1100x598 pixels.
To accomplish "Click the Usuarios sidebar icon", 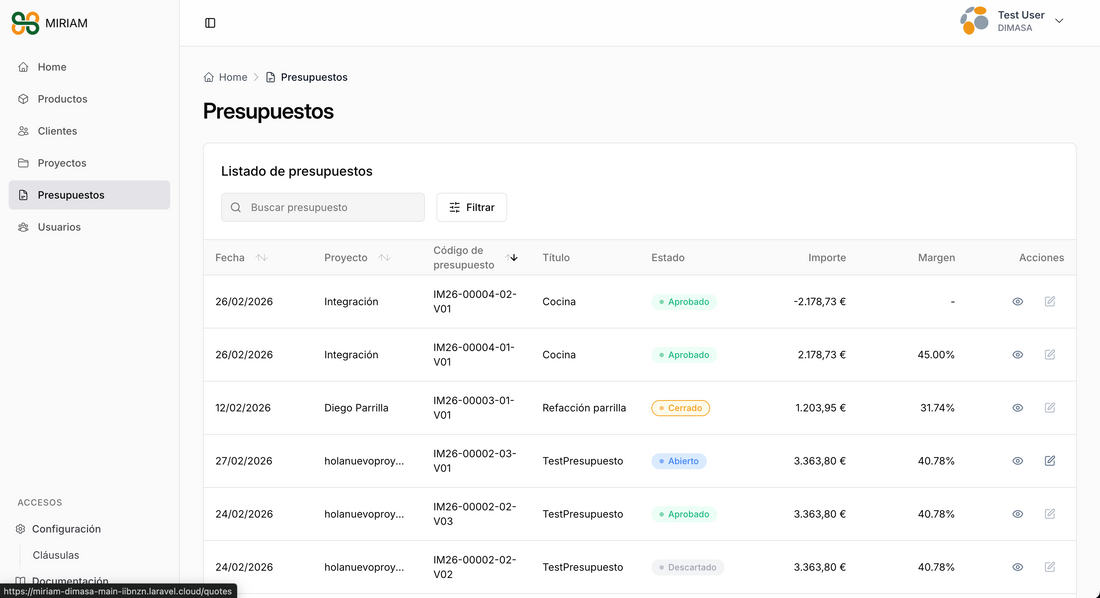I will click(22, 226).
